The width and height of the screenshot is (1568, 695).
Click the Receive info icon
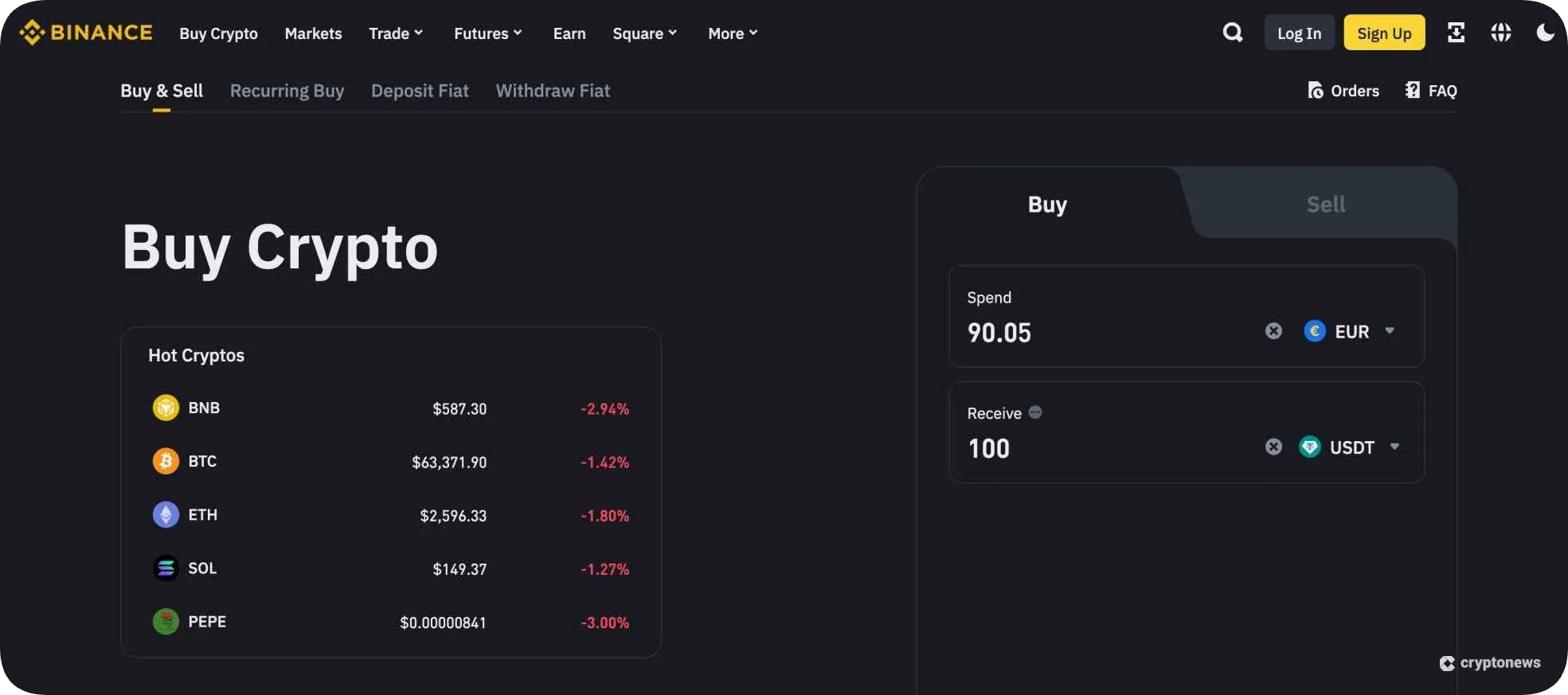(1035, 412)
